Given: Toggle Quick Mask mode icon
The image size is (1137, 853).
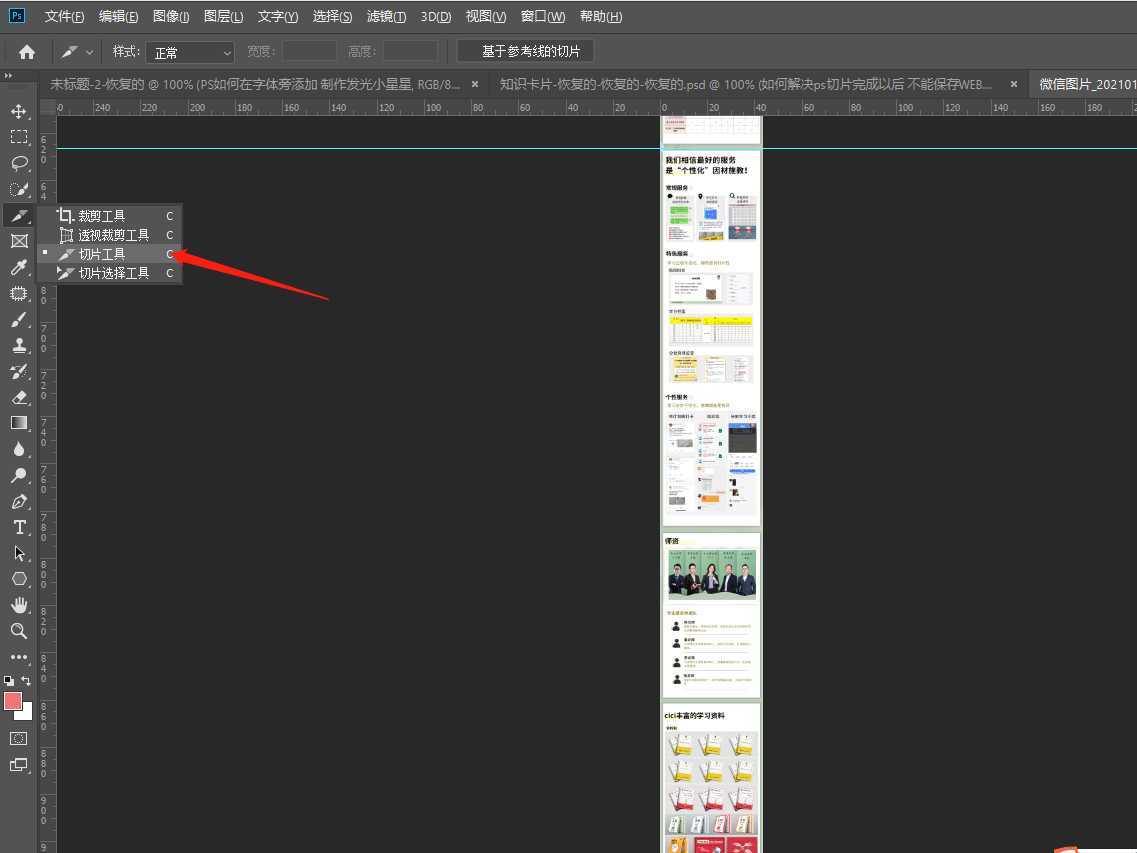Looking at the screenshot, I should click(x=19, y=738).
